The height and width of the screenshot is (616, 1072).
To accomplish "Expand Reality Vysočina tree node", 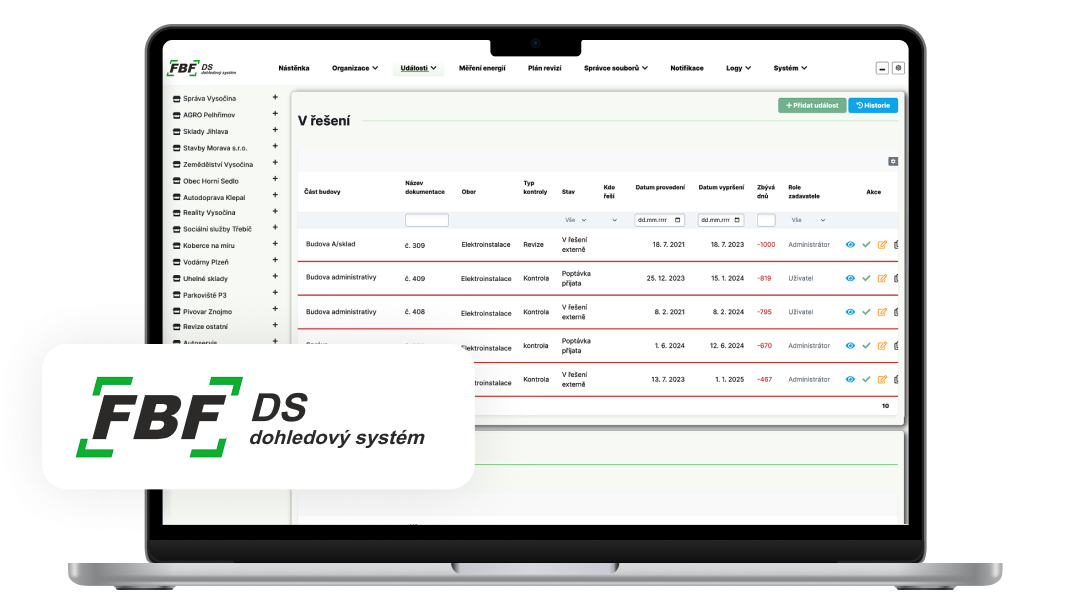I will click(x=275, y=212).
